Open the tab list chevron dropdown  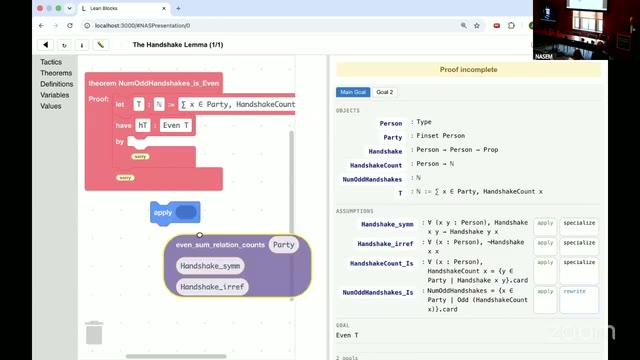(69, 8)
